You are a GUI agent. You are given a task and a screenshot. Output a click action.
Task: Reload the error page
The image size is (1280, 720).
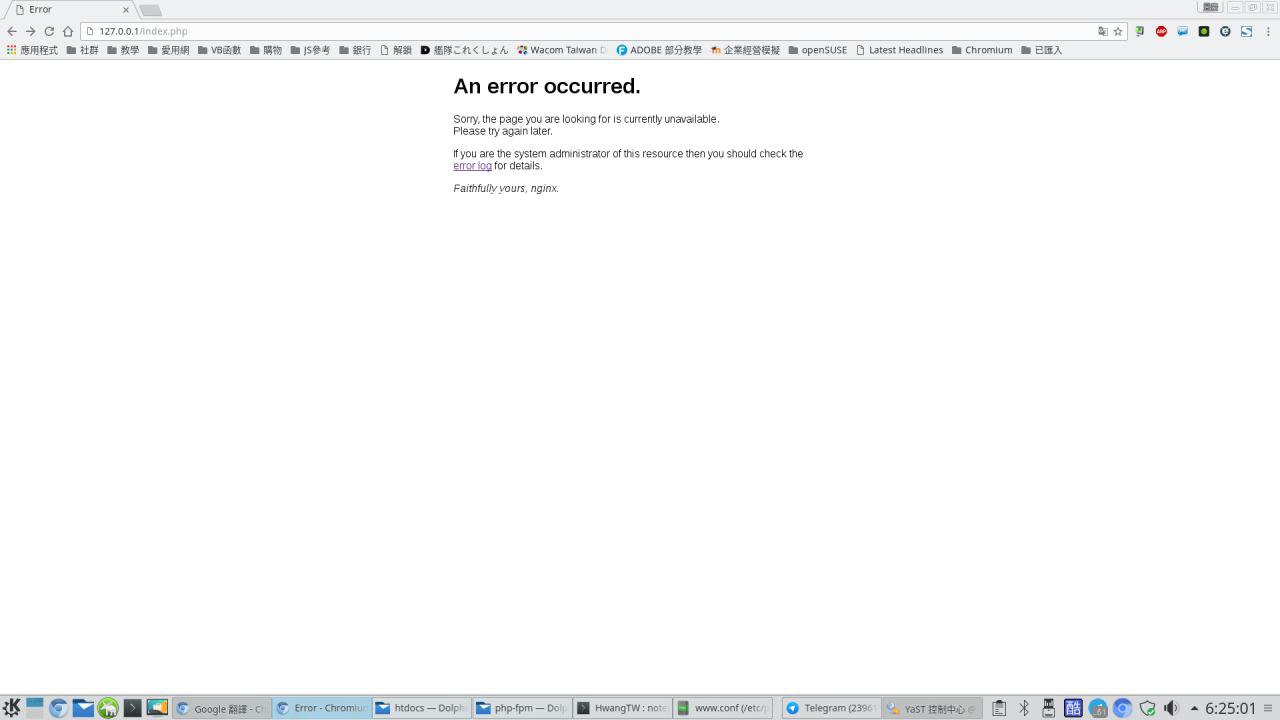pyautogui.click(x=49, y=31)
